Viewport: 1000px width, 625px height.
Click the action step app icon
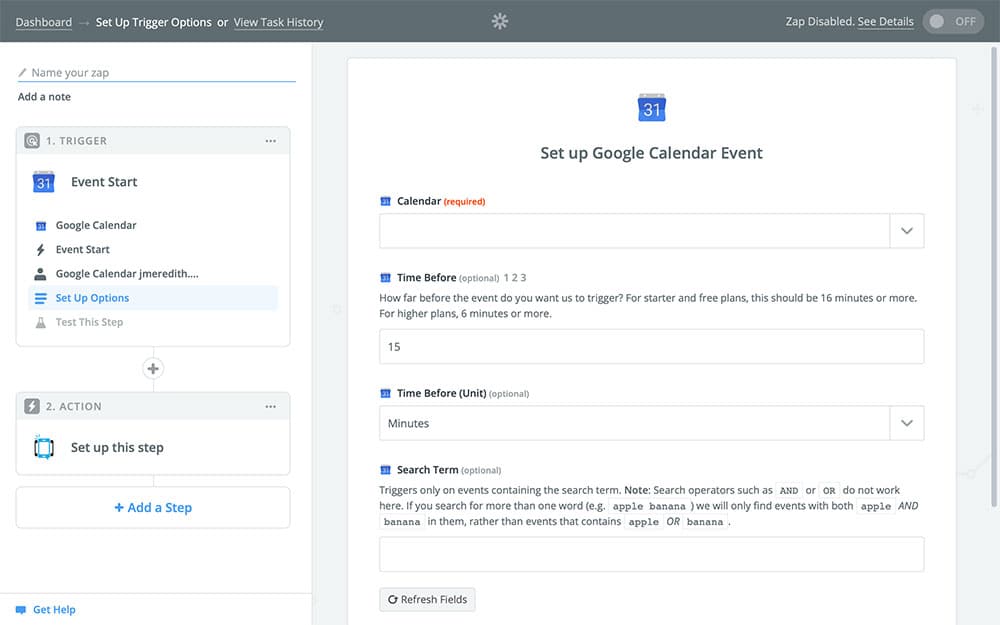[x=44, y=448]
